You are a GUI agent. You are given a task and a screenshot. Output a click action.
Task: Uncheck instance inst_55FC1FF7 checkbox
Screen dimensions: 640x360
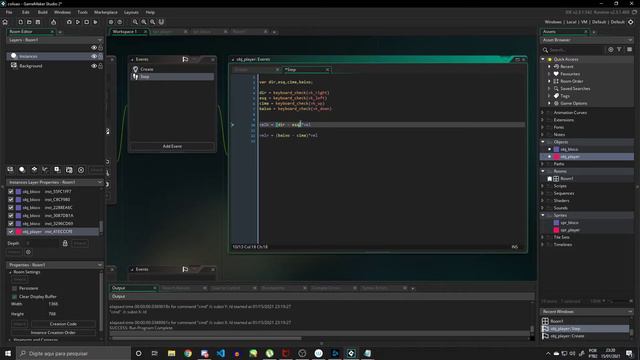[11, 191]
